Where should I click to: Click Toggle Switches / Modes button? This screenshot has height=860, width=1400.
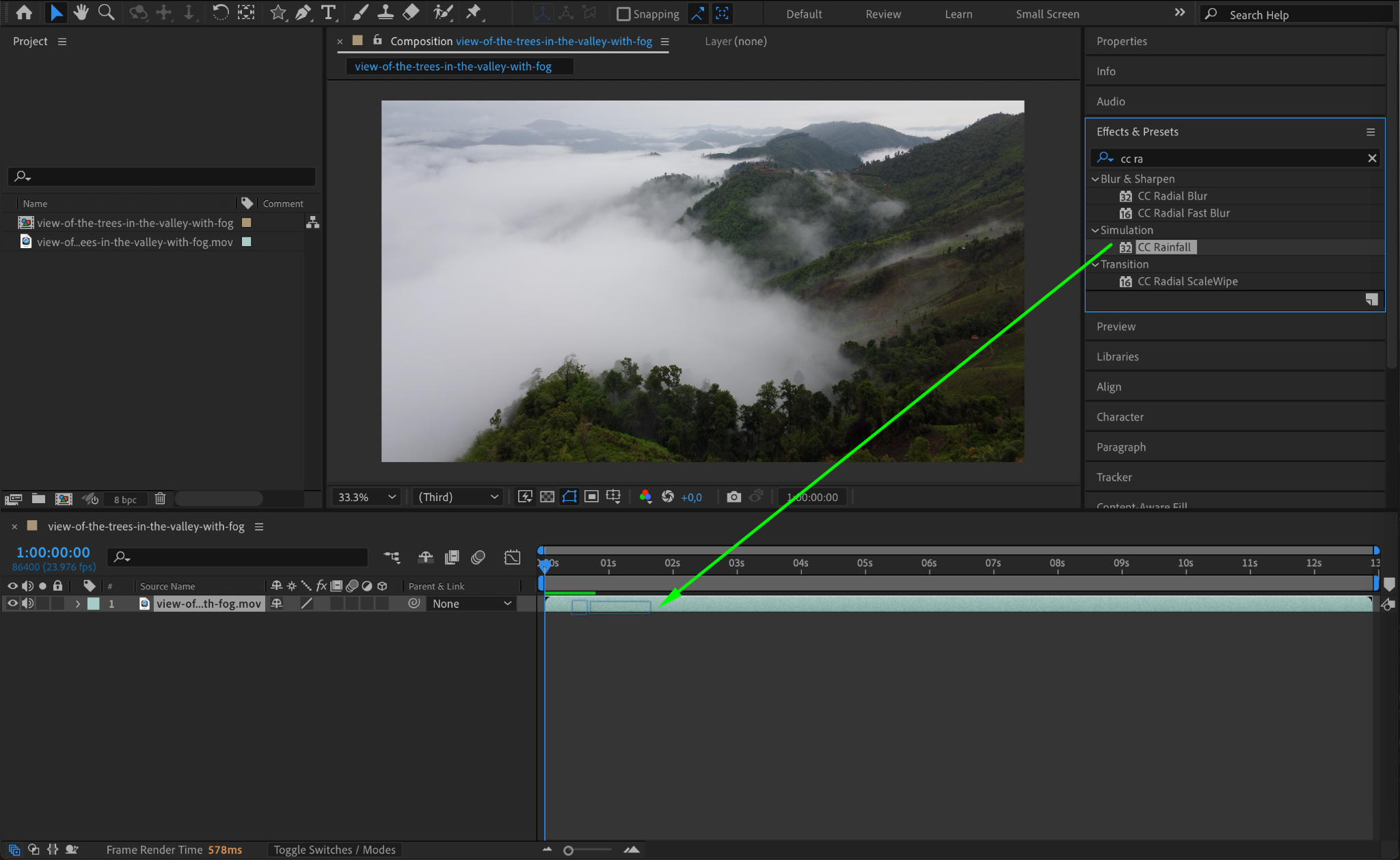[x=334, y=850]
